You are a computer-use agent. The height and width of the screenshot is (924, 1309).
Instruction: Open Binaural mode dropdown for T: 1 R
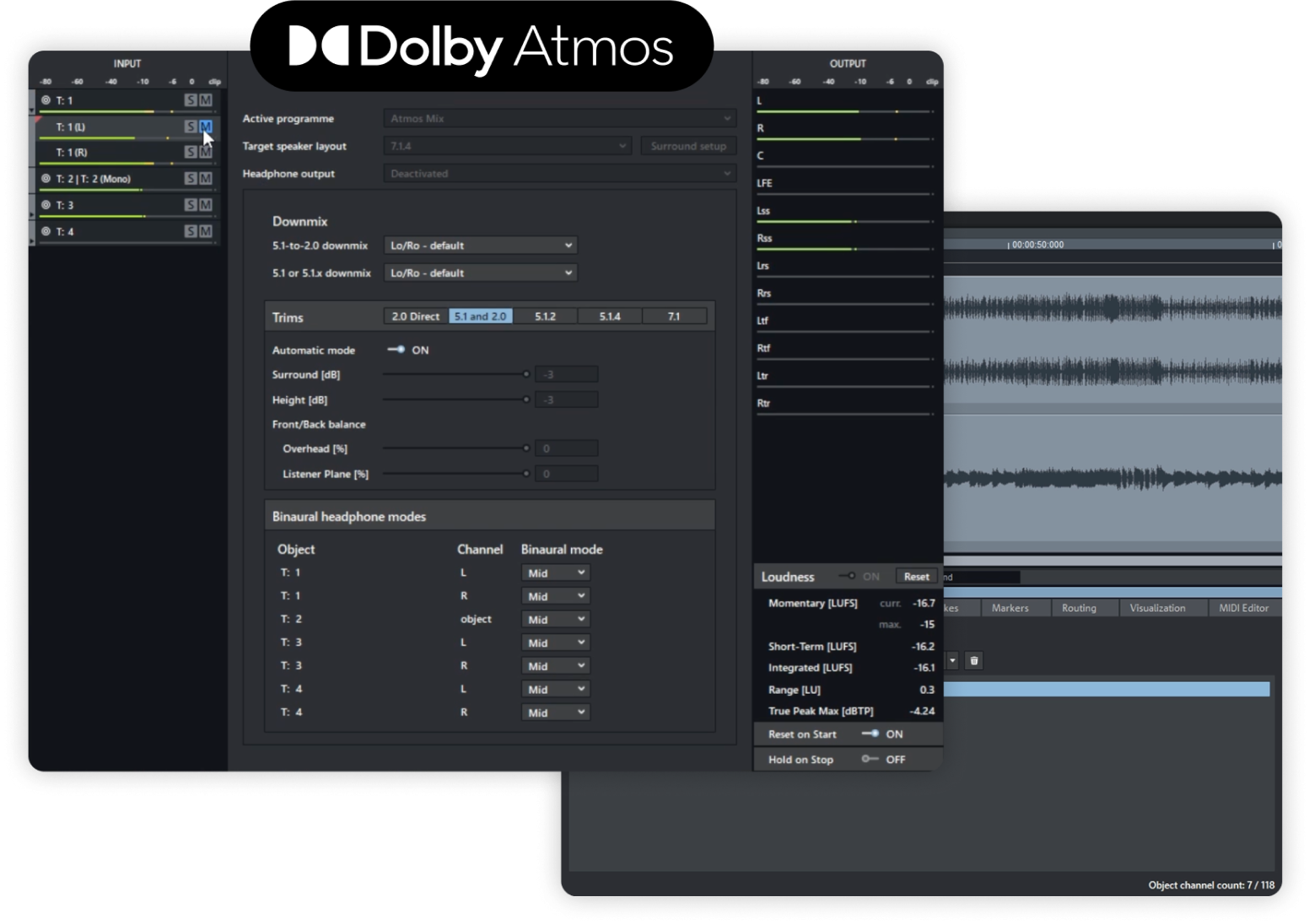[556, 596]
